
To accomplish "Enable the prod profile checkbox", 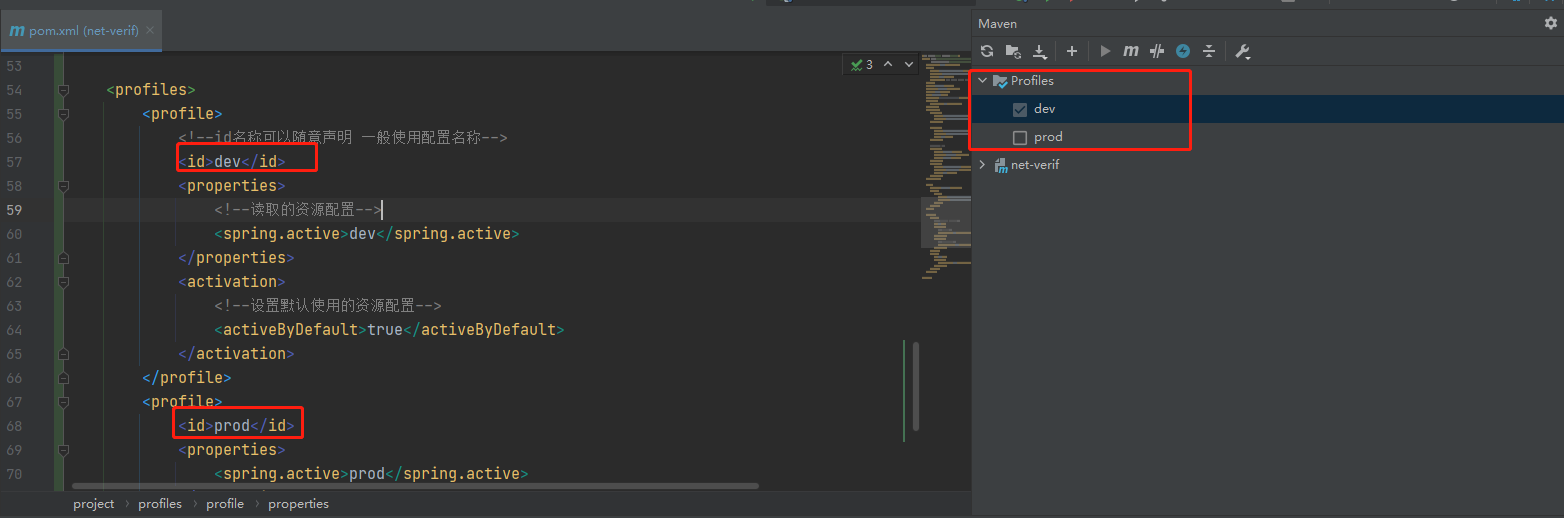I will pyautogui.click(x=1020, y=137).
